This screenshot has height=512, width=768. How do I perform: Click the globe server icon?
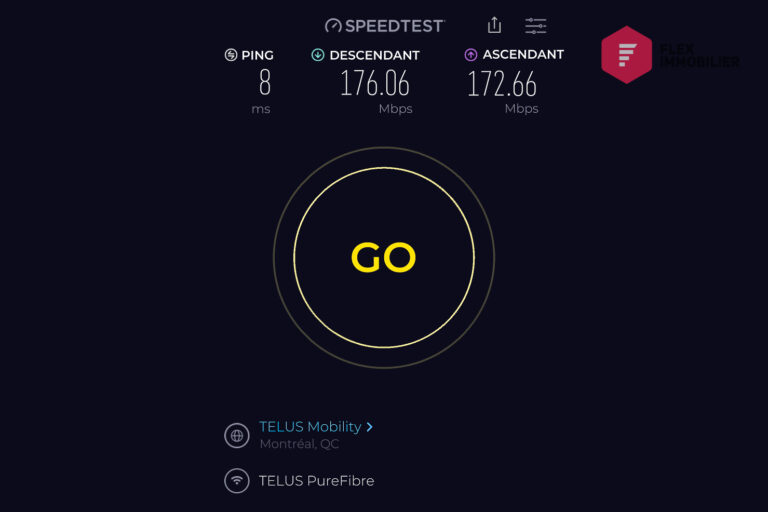pyautogui.click(x=237, y=435)
